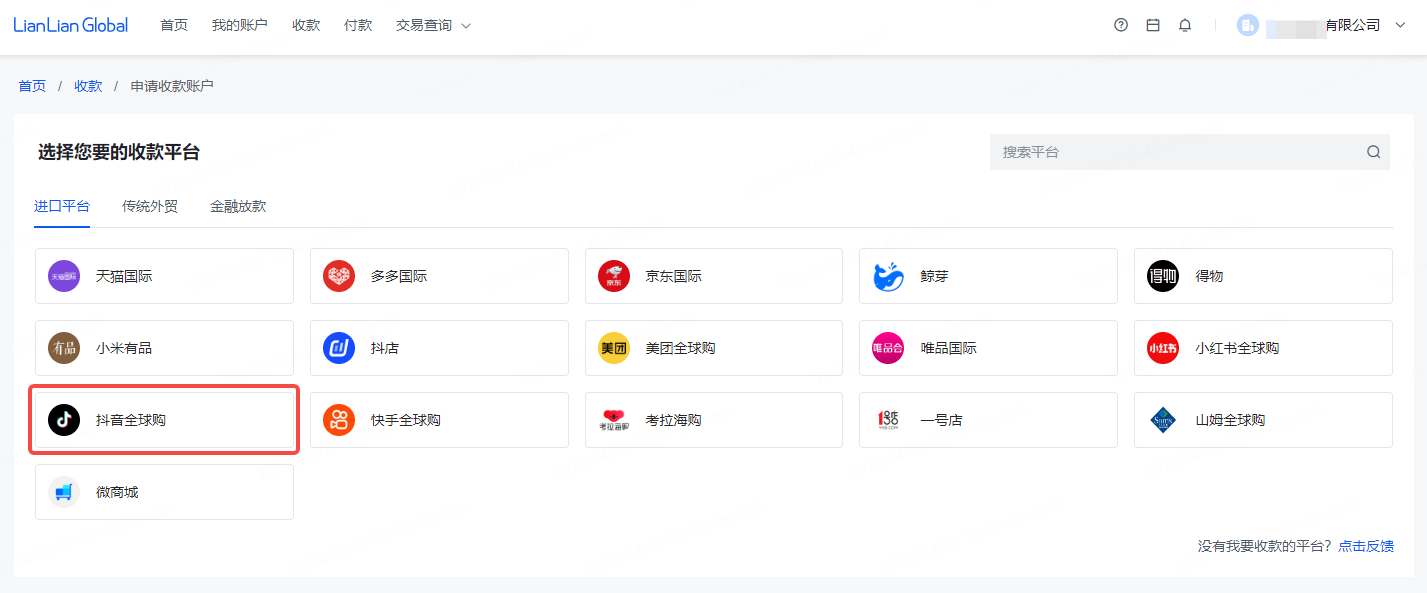This screenshot has height=593, width=1427.
Task: Choose the 山姆全球购 platform label
Action: pyautogui.click(x=1231, y=420)
